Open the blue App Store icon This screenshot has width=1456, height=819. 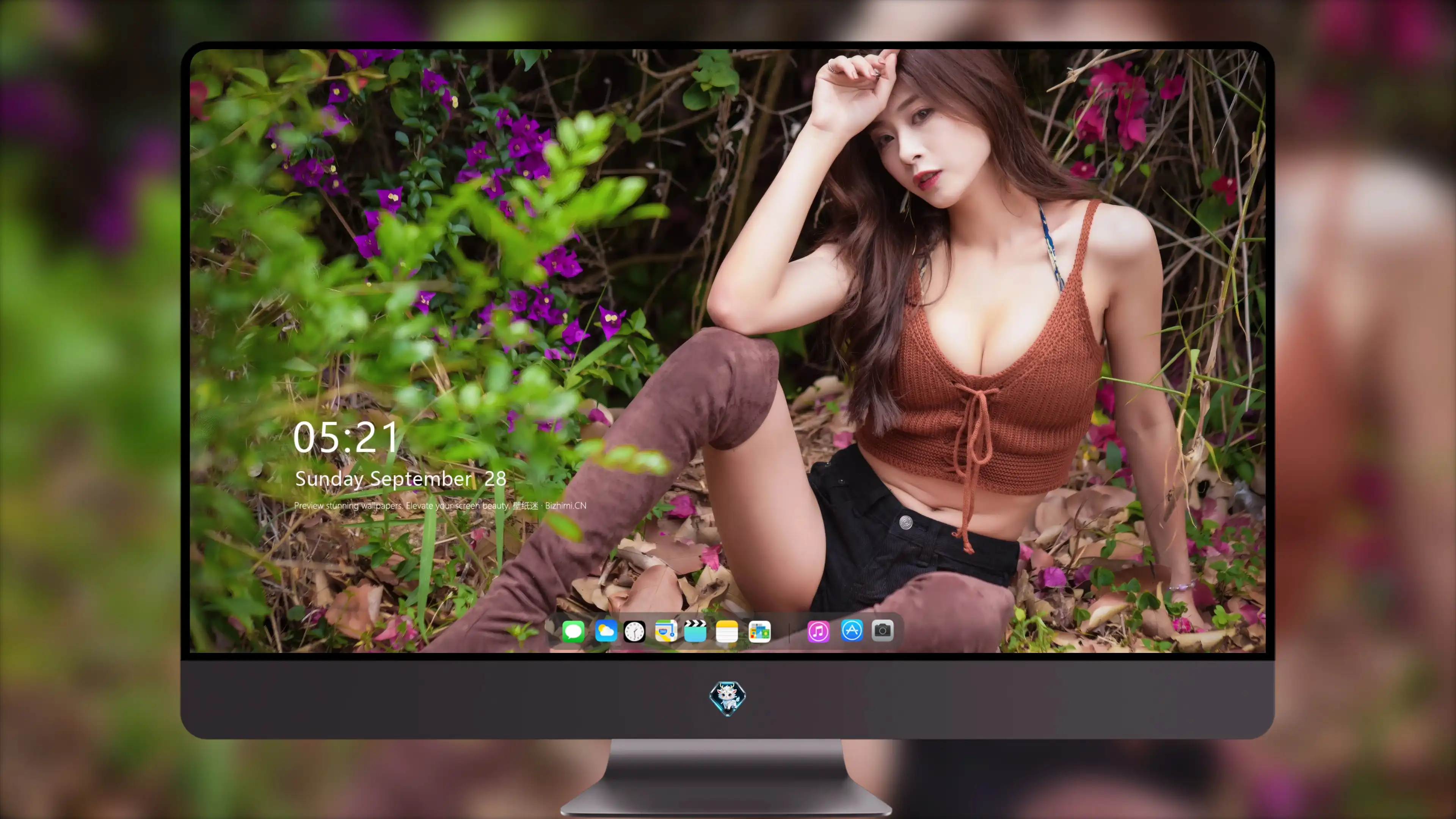coord(852,630)
